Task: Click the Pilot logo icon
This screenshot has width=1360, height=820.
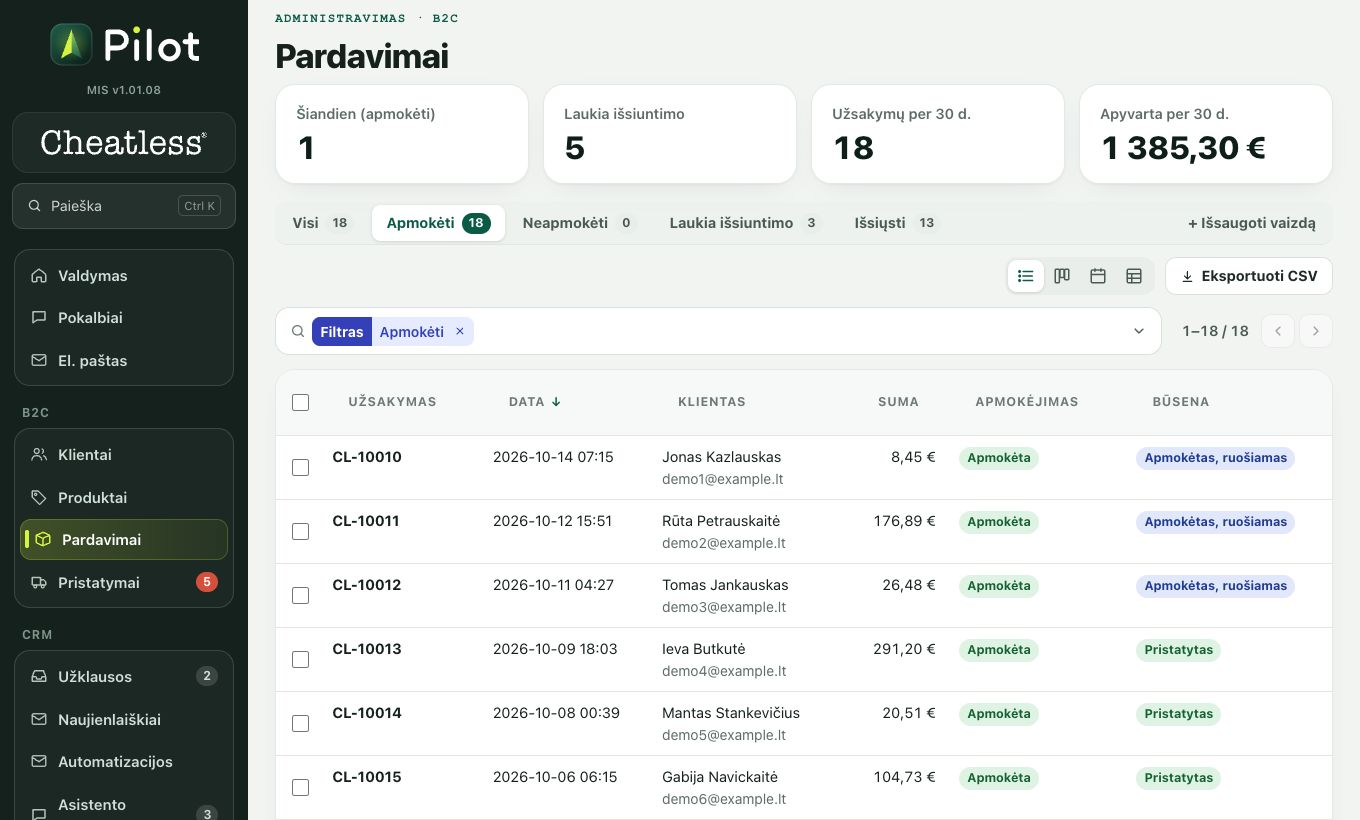Action: tap(71, 45)
